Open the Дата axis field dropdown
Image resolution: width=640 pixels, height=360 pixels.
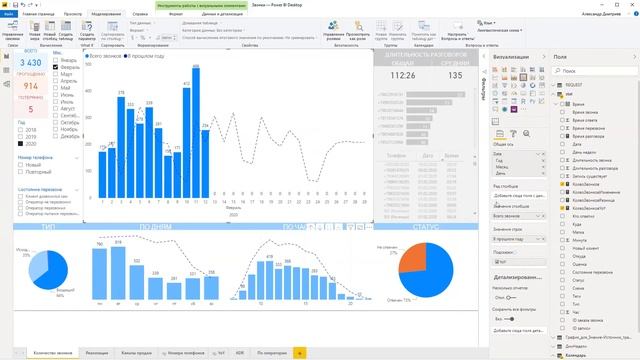[x=538, y=154]
